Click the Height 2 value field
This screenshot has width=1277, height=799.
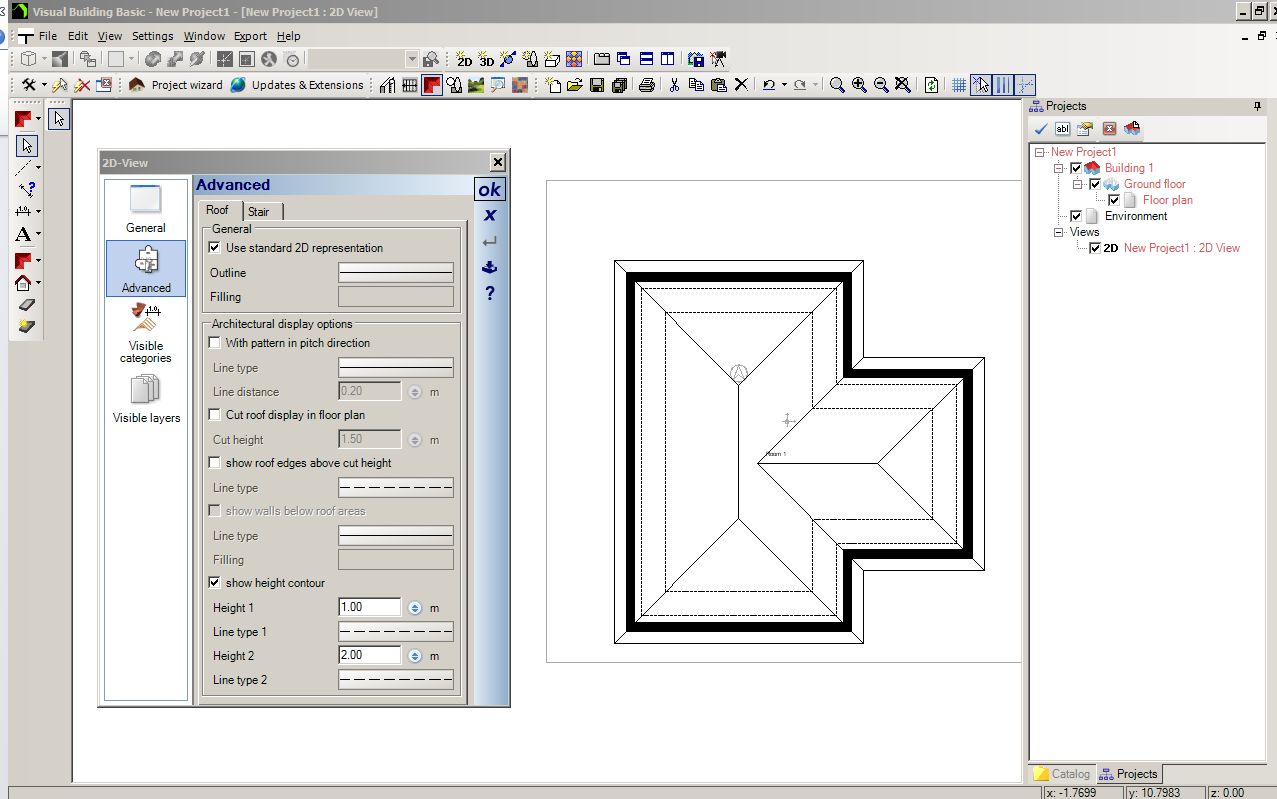370,656
